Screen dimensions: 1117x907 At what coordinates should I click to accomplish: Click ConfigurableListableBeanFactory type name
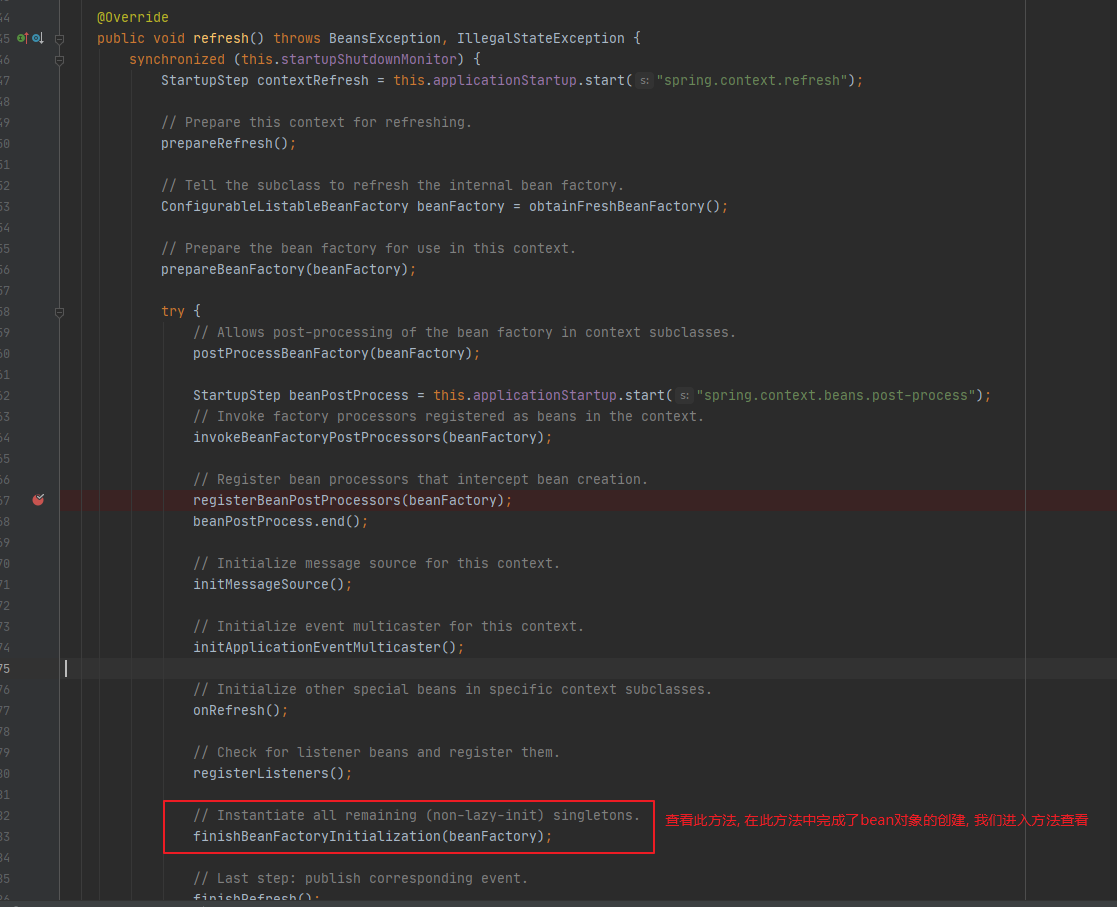285,207
